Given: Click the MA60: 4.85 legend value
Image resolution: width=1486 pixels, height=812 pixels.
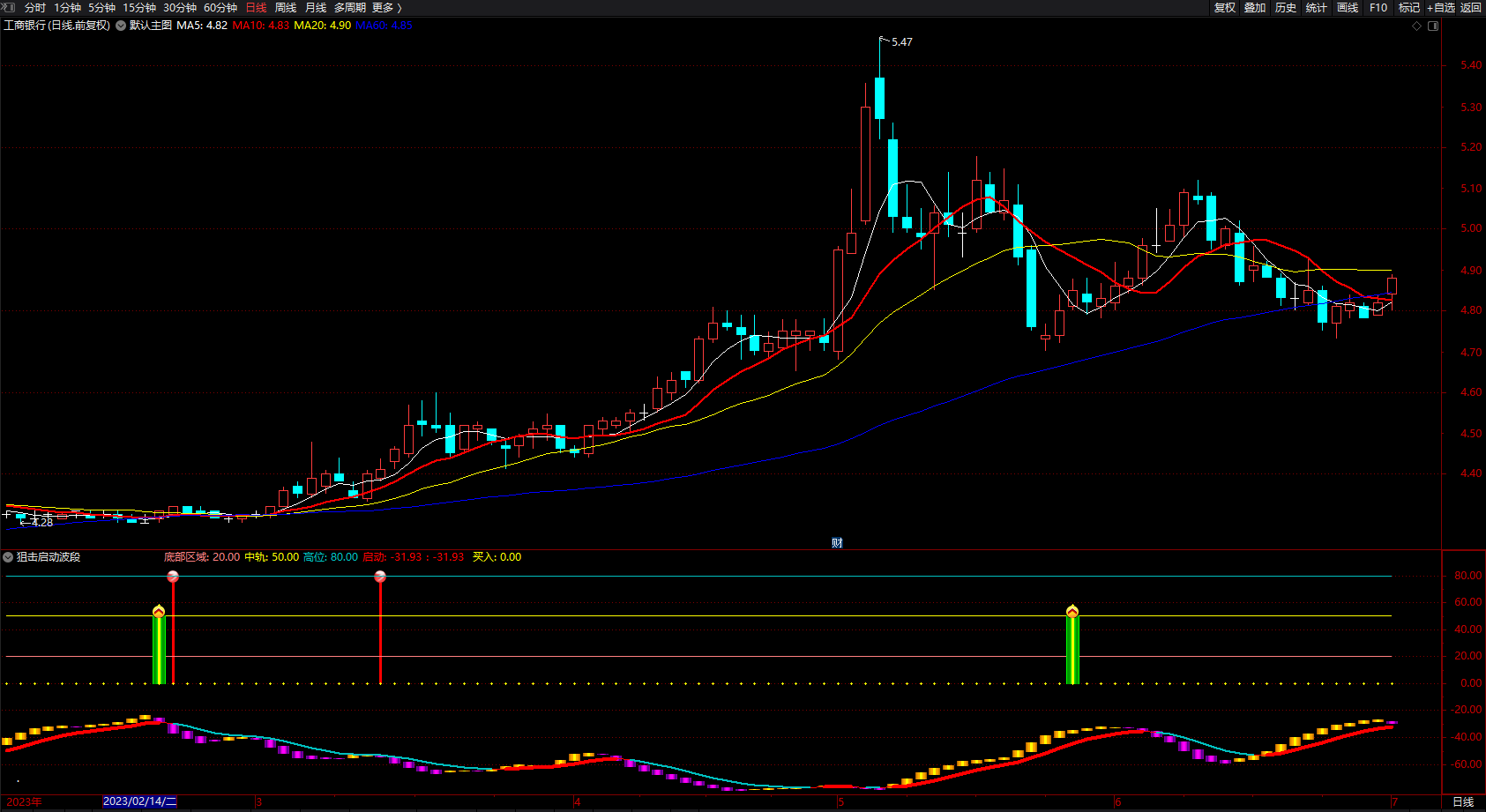Looking at the screenshot, I should pos(385,26).
